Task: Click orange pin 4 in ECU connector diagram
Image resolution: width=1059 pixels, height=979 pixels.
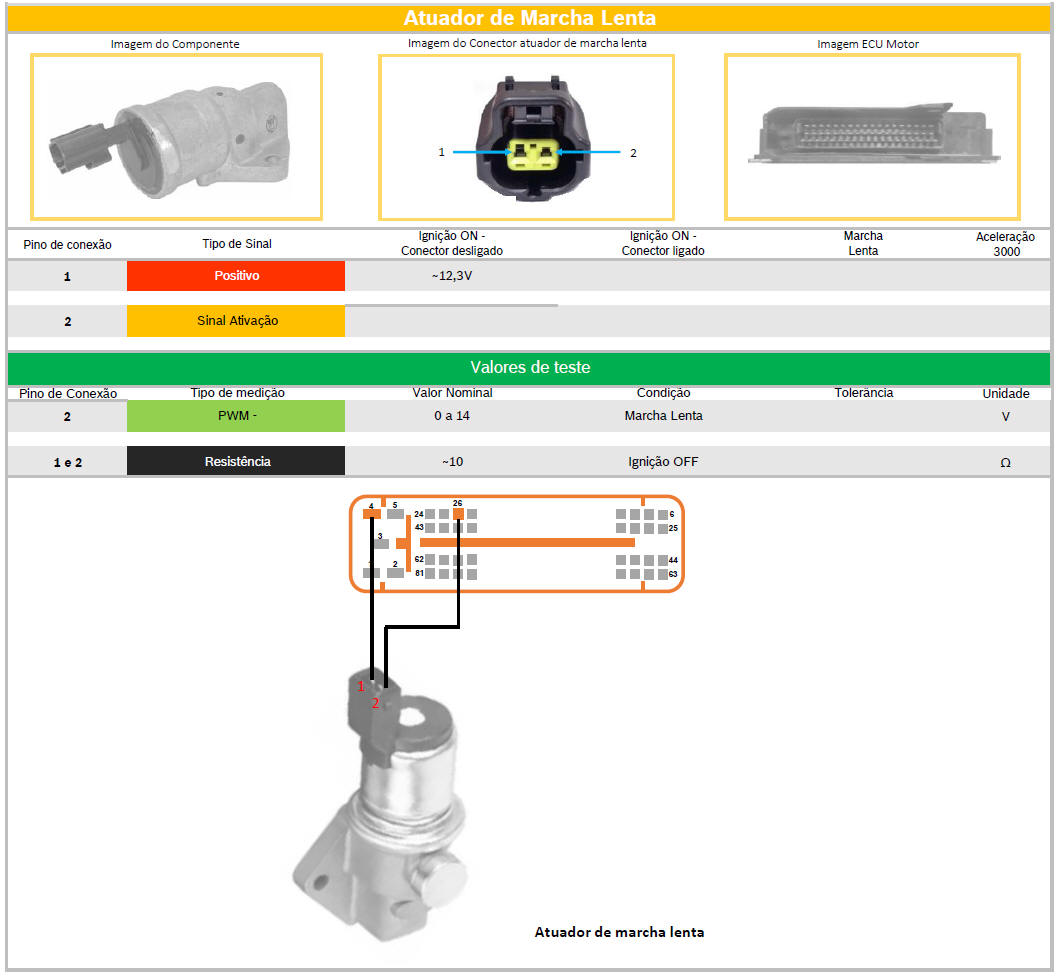Action: click(372, 514)
